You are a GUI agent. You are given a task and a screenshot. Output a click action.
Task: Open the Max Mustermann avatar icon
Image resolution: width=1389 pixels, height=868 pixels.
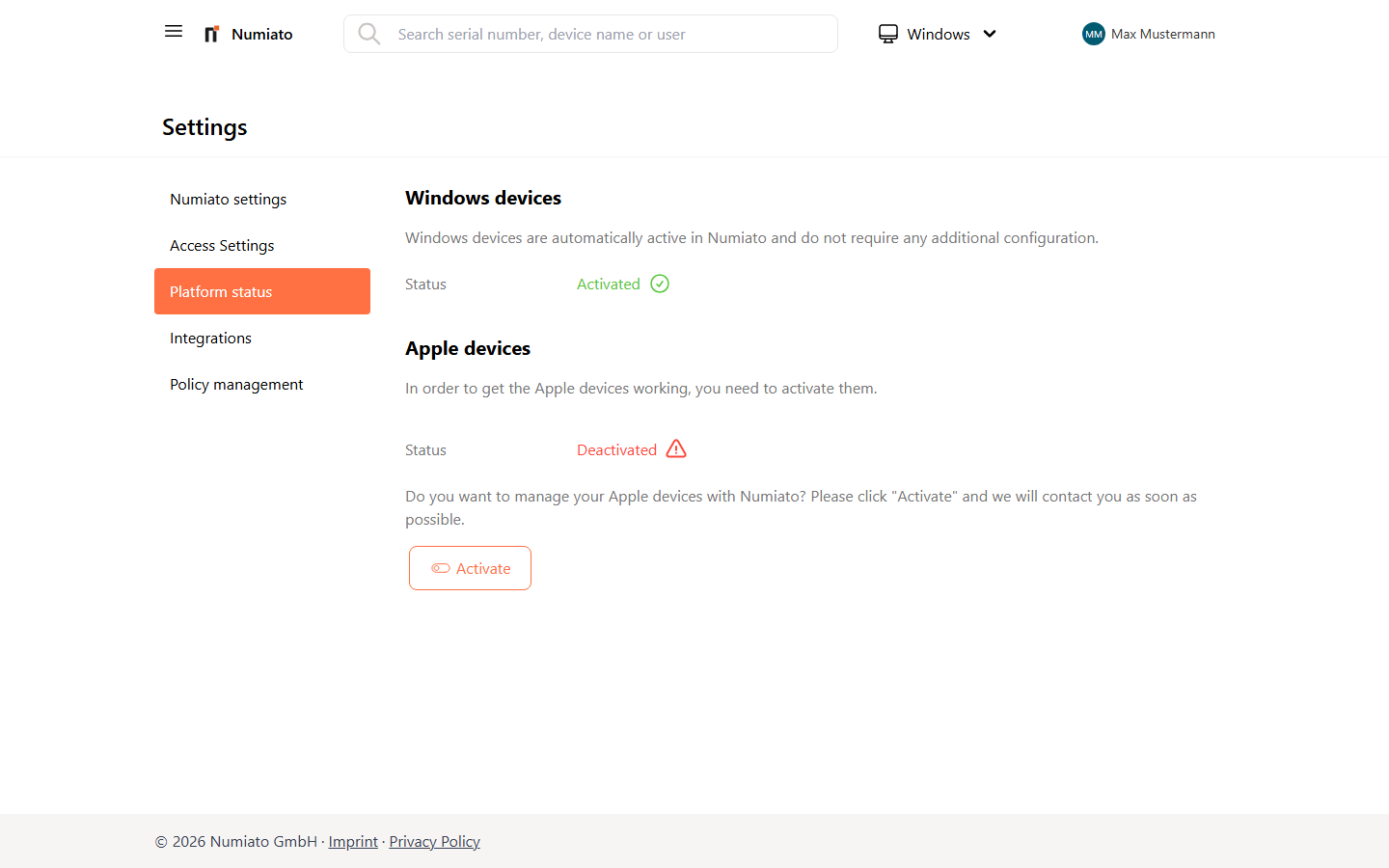[1093, 34]
